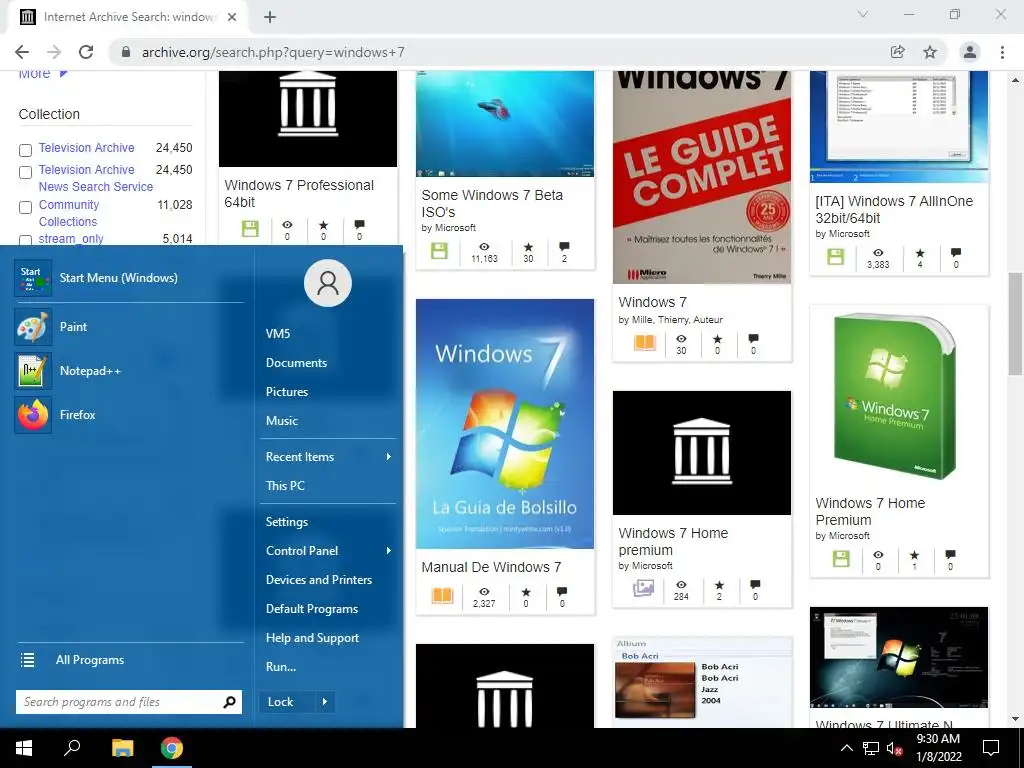Open Documents from the Start menu
This screenshot has width=1024, height=768.
296,362
